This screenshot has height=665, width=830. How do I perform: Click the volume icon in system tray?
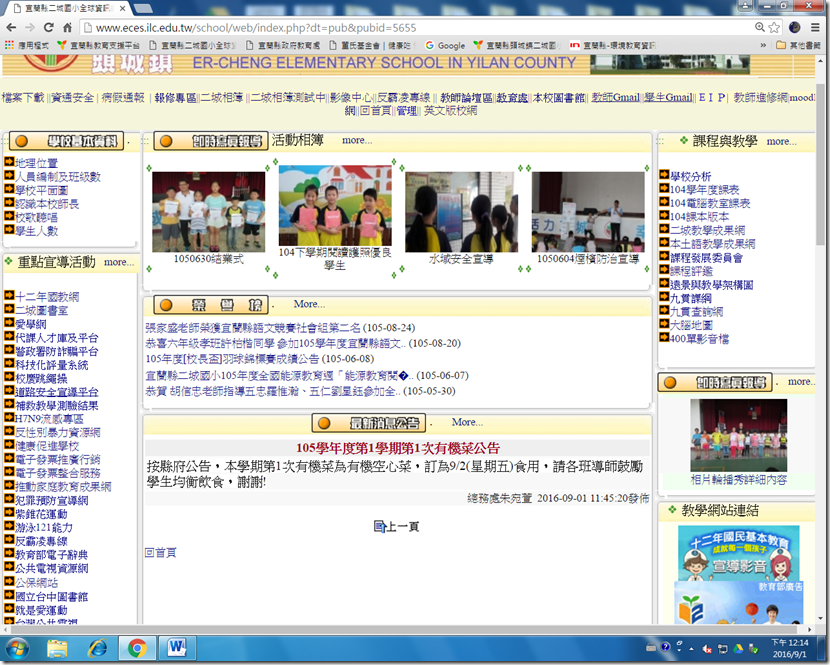pos(707,648)
